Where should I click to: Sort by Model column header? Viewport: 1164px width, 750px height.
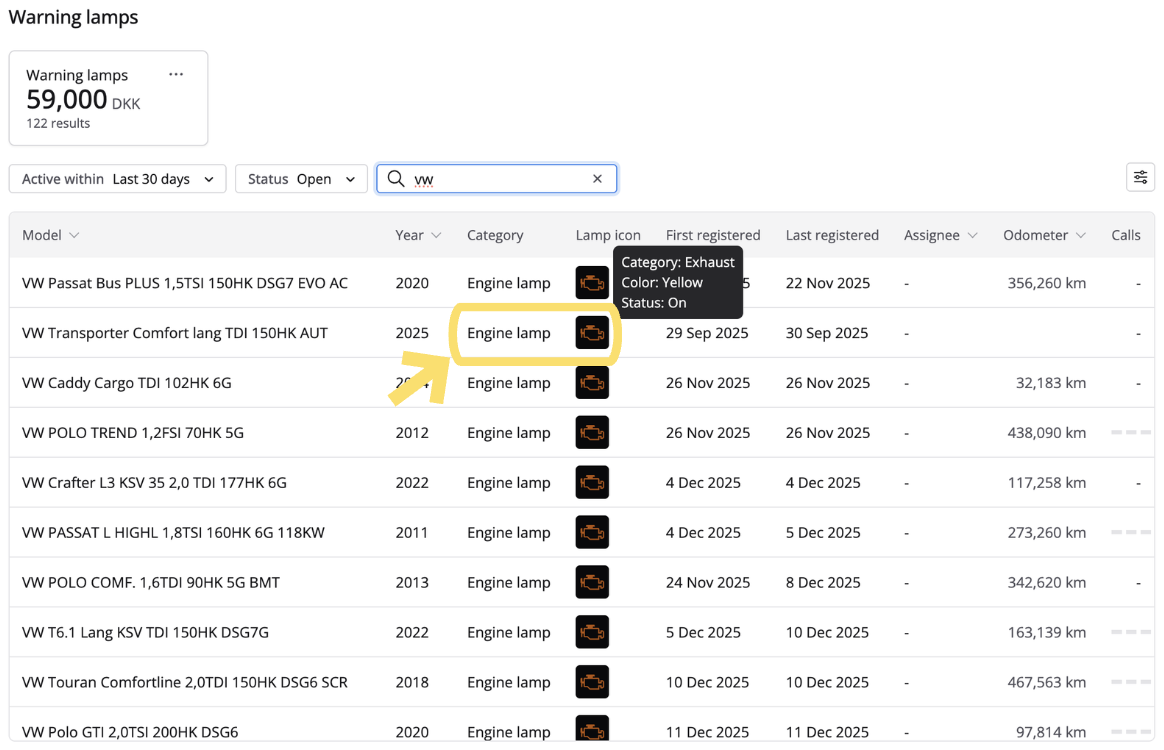coord(50,235)
